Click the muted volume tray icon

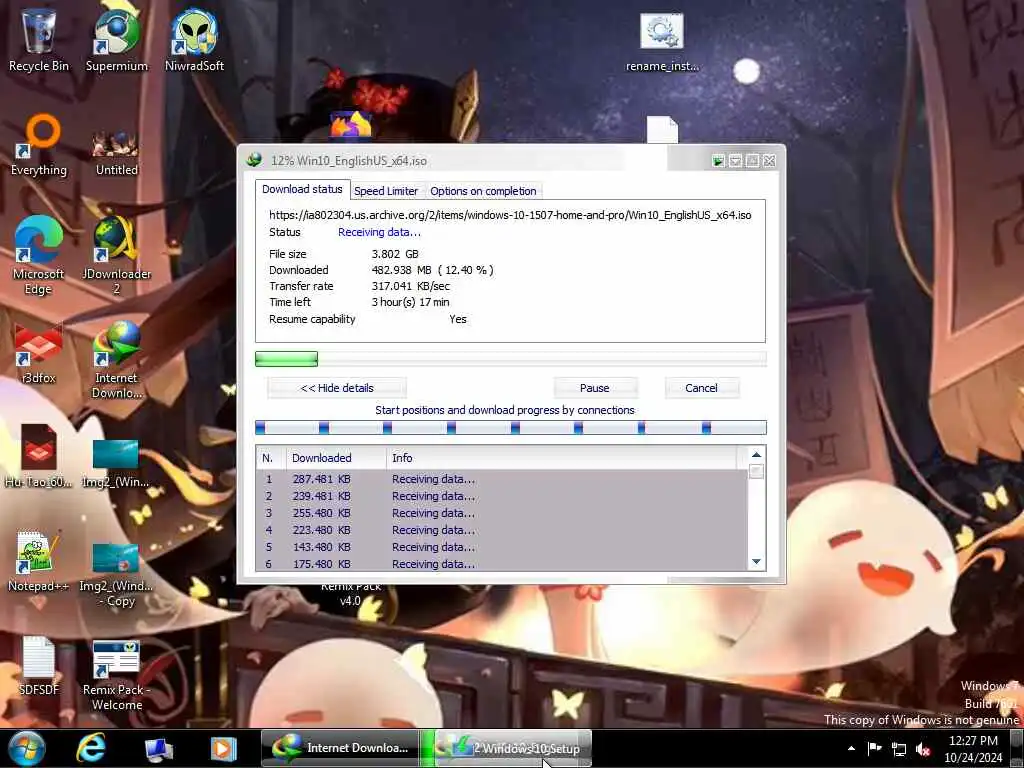coord(923,749)
